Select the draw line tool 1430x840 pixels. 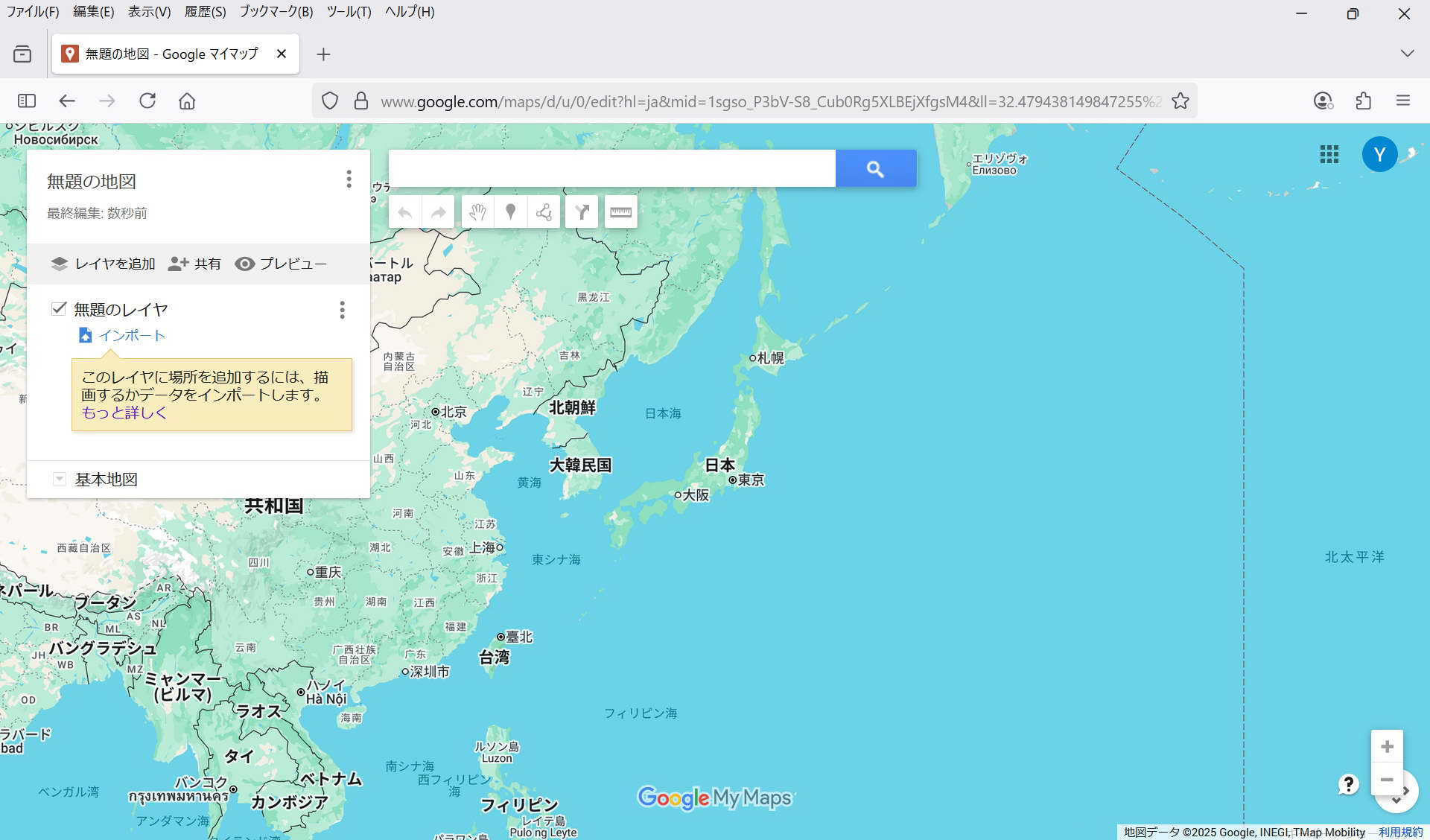click(544, 212)
